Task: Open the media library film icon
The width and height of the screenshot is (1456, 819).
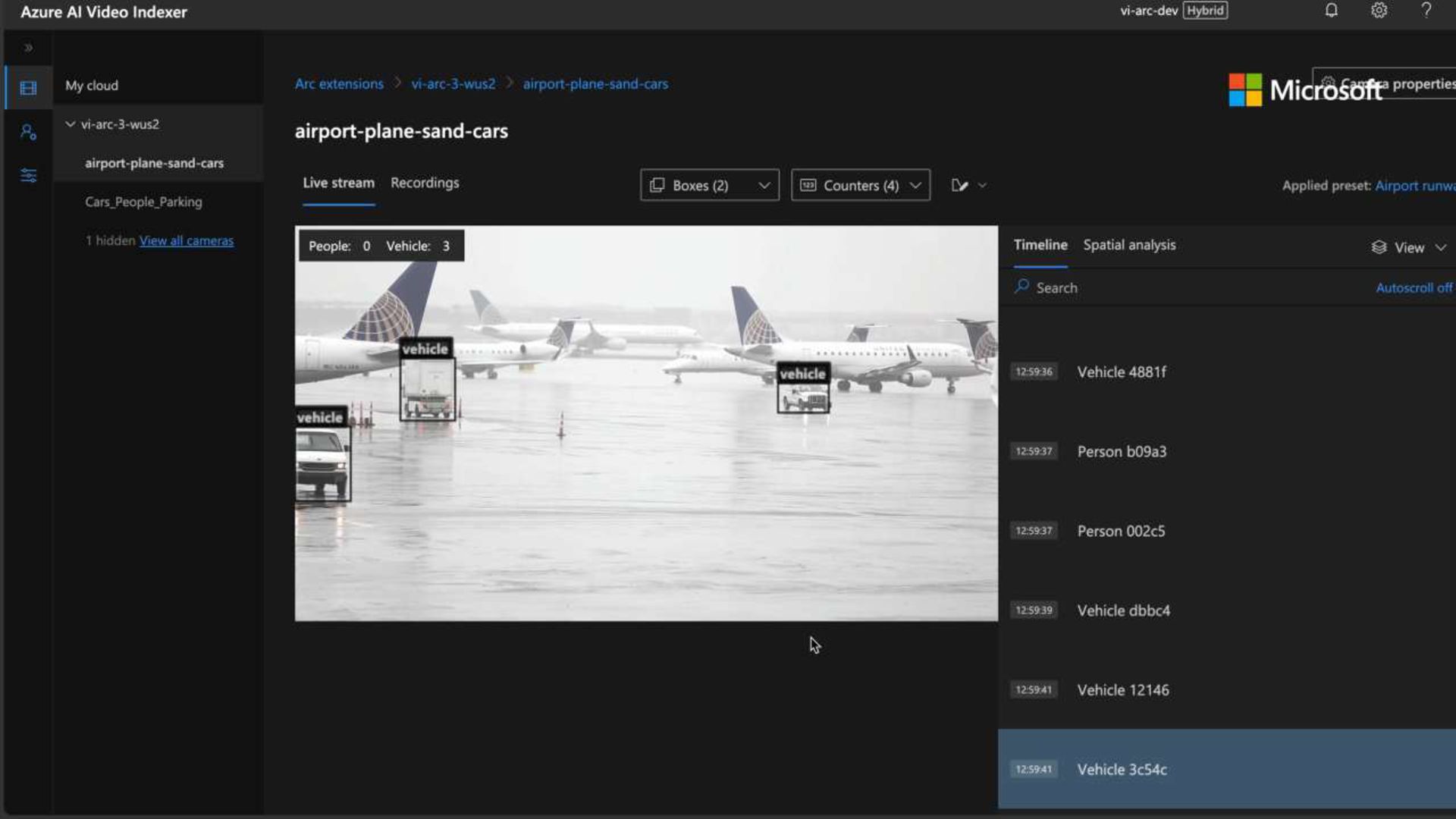Action: 28,88
